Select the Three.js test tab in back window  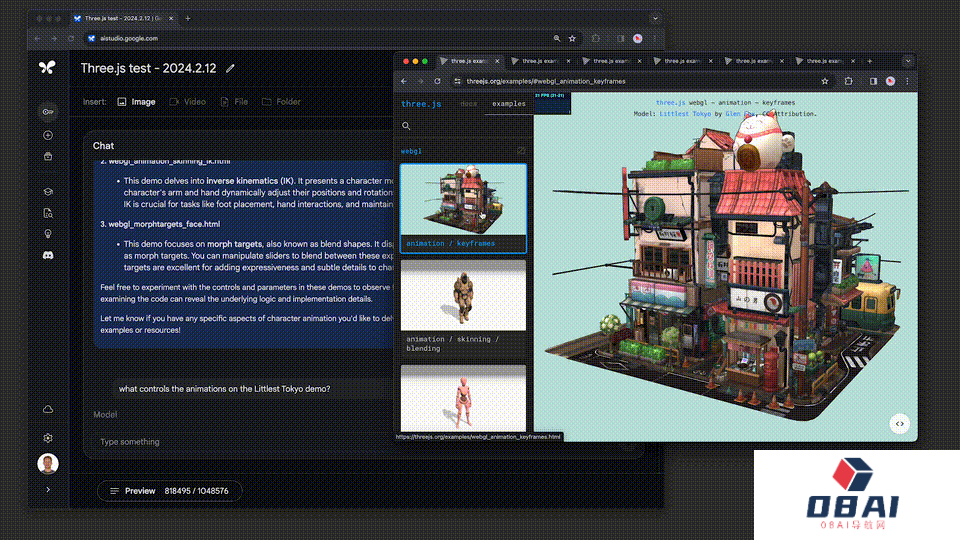coord(123,18)
